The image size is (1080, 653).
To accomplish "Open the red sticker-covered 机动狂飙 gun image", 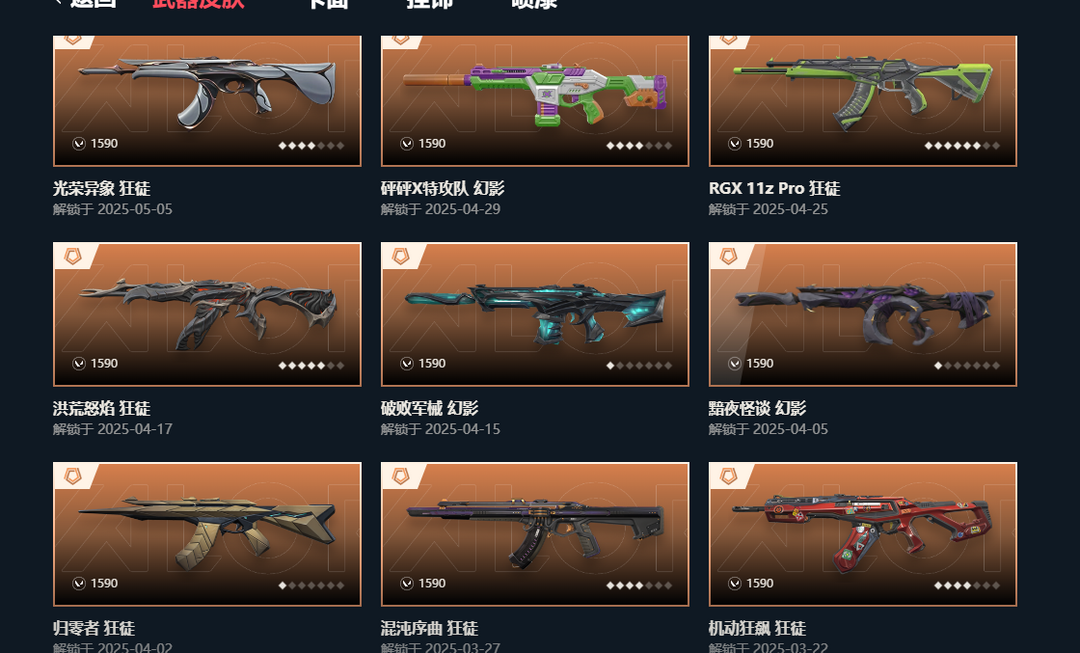I will tap(862, 532).
